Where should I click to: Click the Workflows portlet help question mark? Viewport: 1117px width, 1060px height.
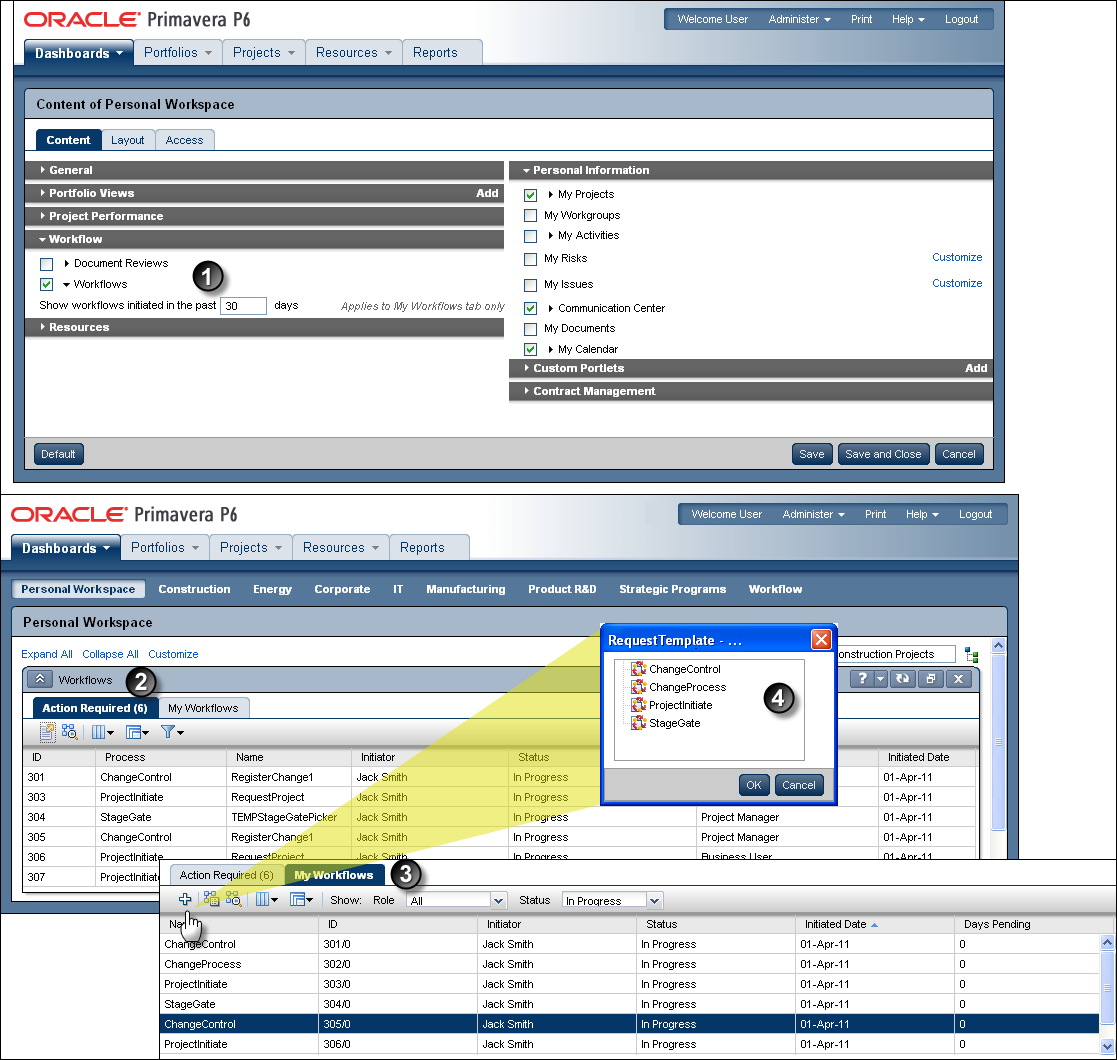862,679
